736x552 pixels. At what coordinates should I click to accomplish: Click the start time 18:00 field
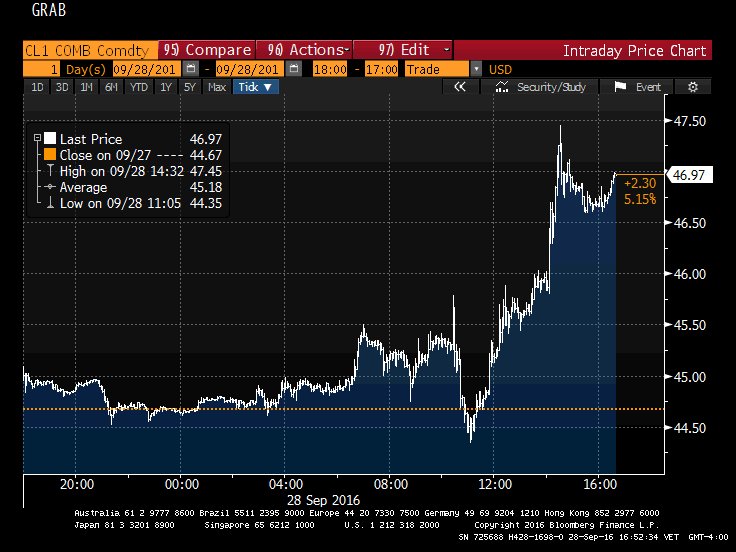click(332, 69)
